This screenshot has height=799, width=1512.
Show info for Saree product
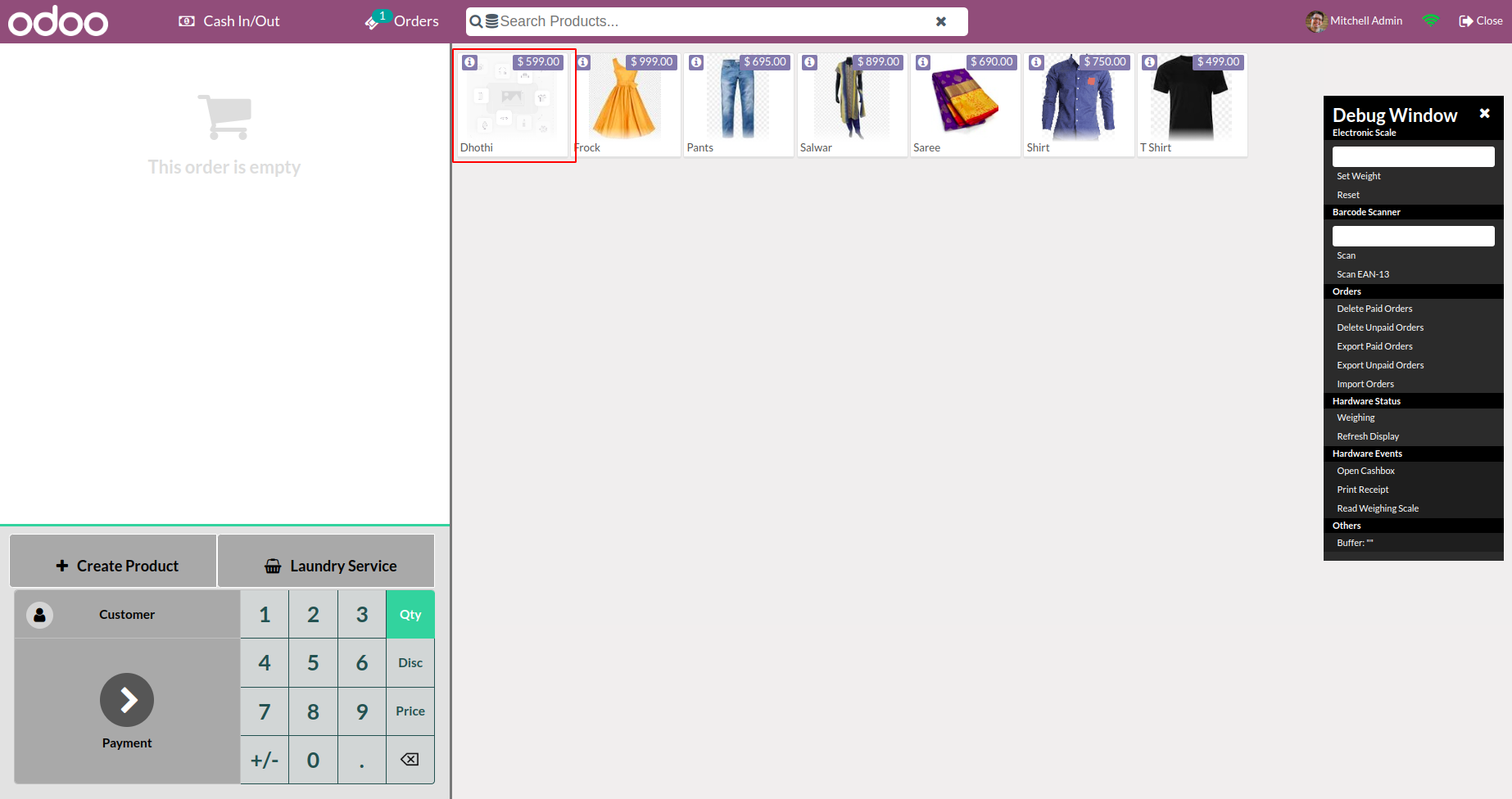[923, 62]
